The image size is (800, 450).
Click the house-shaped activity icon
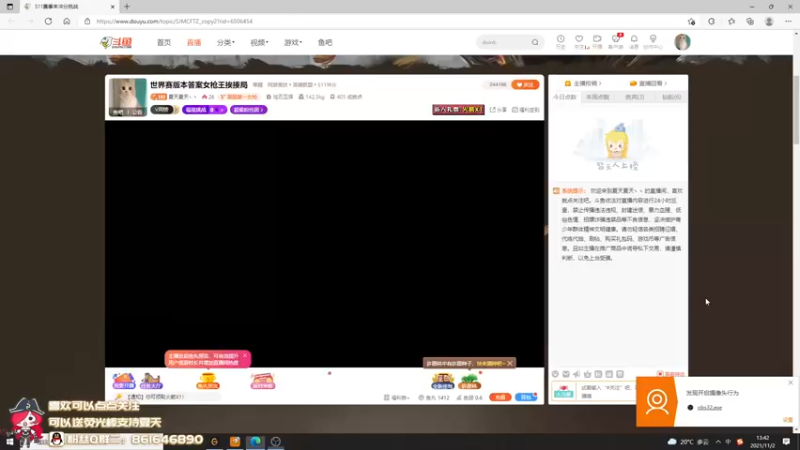pyautogui.click(x=123, y=381)
